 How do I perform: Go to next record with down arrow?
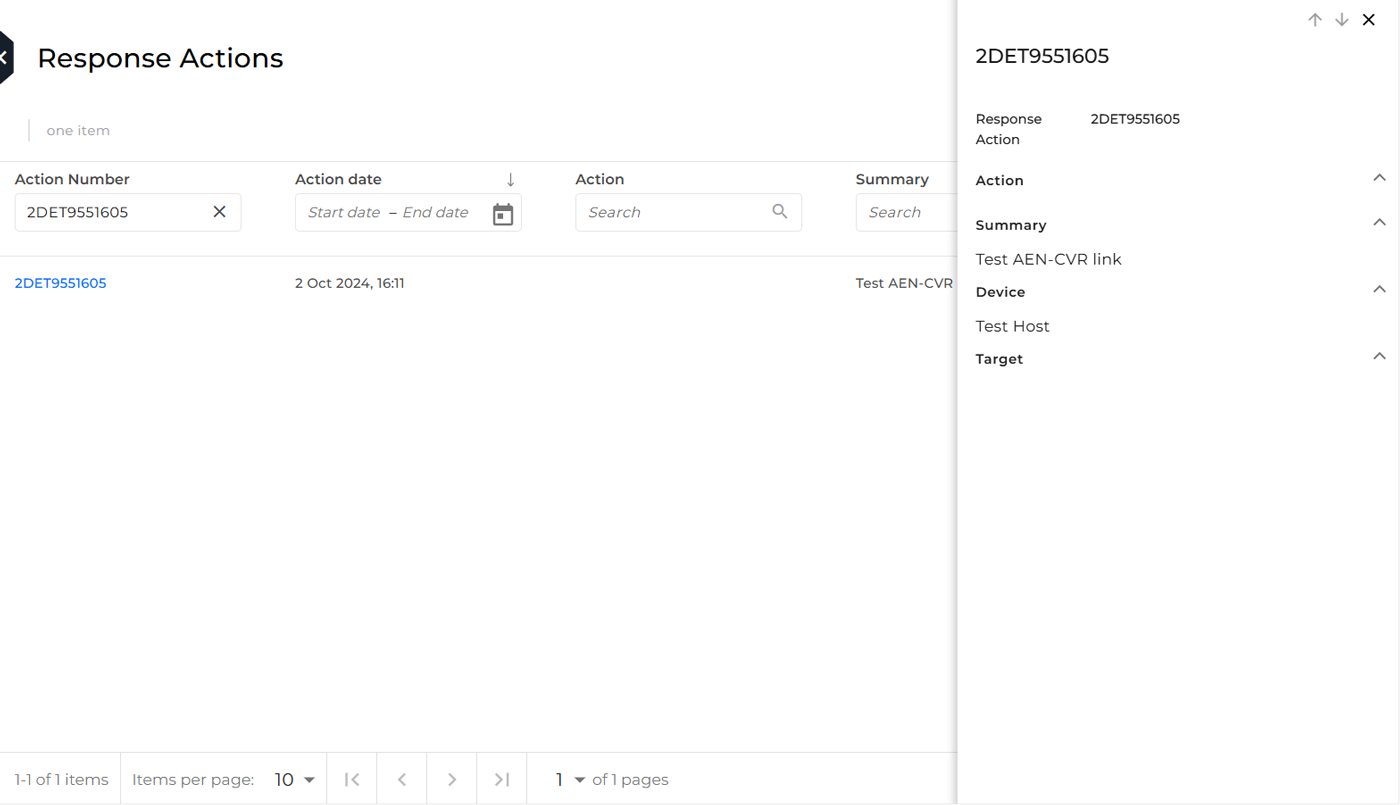pyautogui.click(x=1342, y=20)
